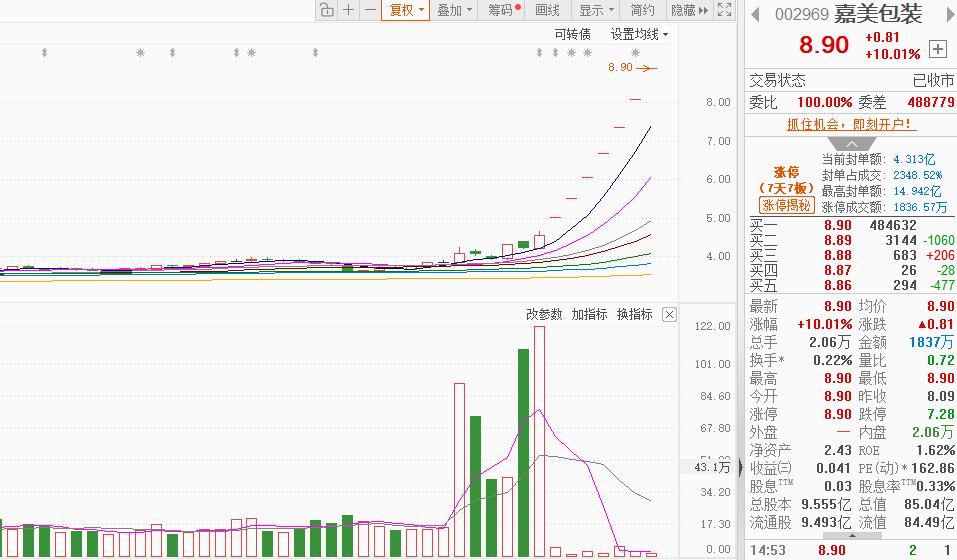The height and width of the screenshot is (560, 957).
Task: Click the lock icon in chart toolbar
Action: (327, 10)
